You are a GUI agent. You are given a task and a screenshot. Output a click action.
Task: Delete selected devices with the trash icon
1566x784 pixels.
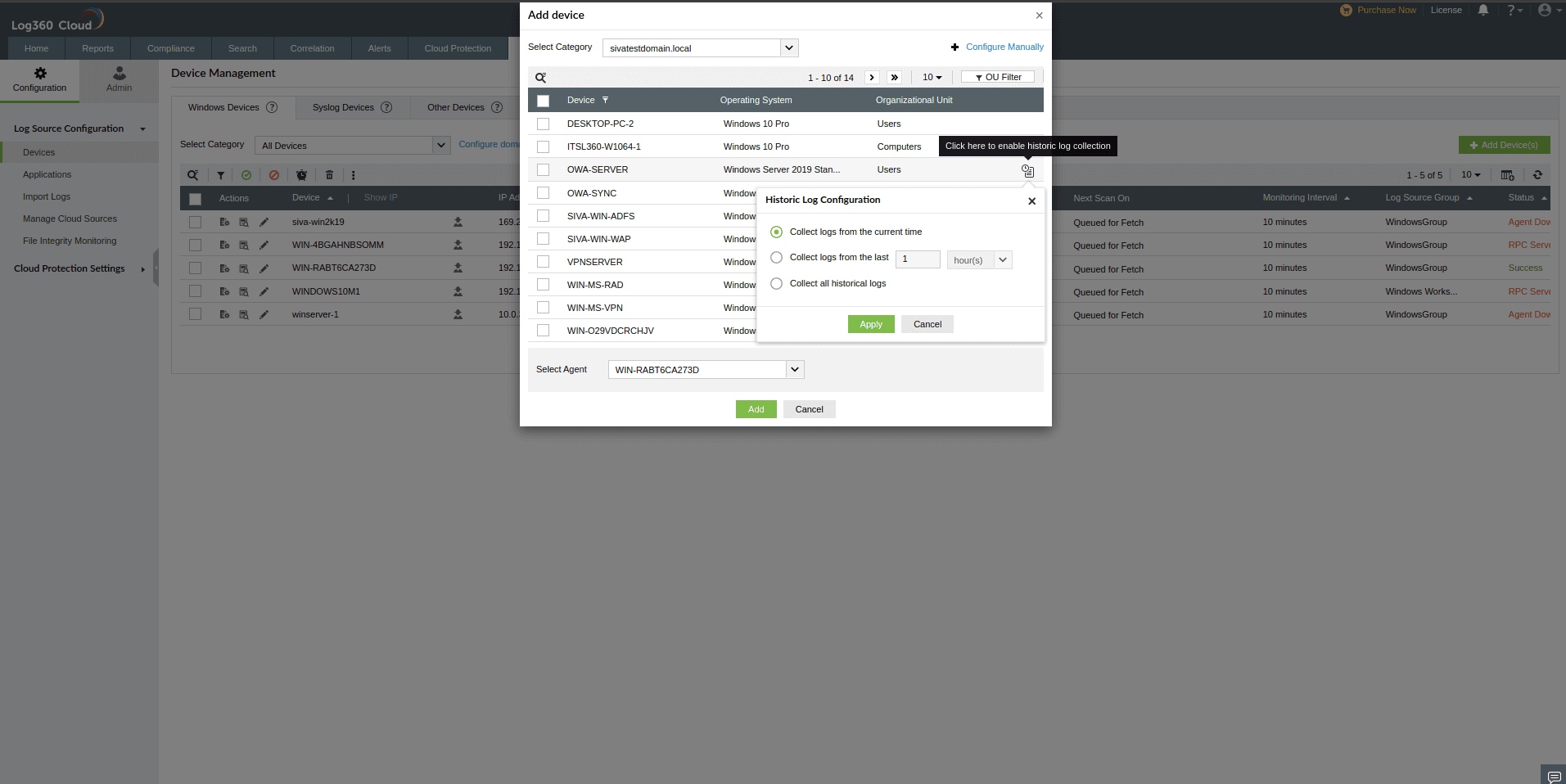click(x=329, y=174)
